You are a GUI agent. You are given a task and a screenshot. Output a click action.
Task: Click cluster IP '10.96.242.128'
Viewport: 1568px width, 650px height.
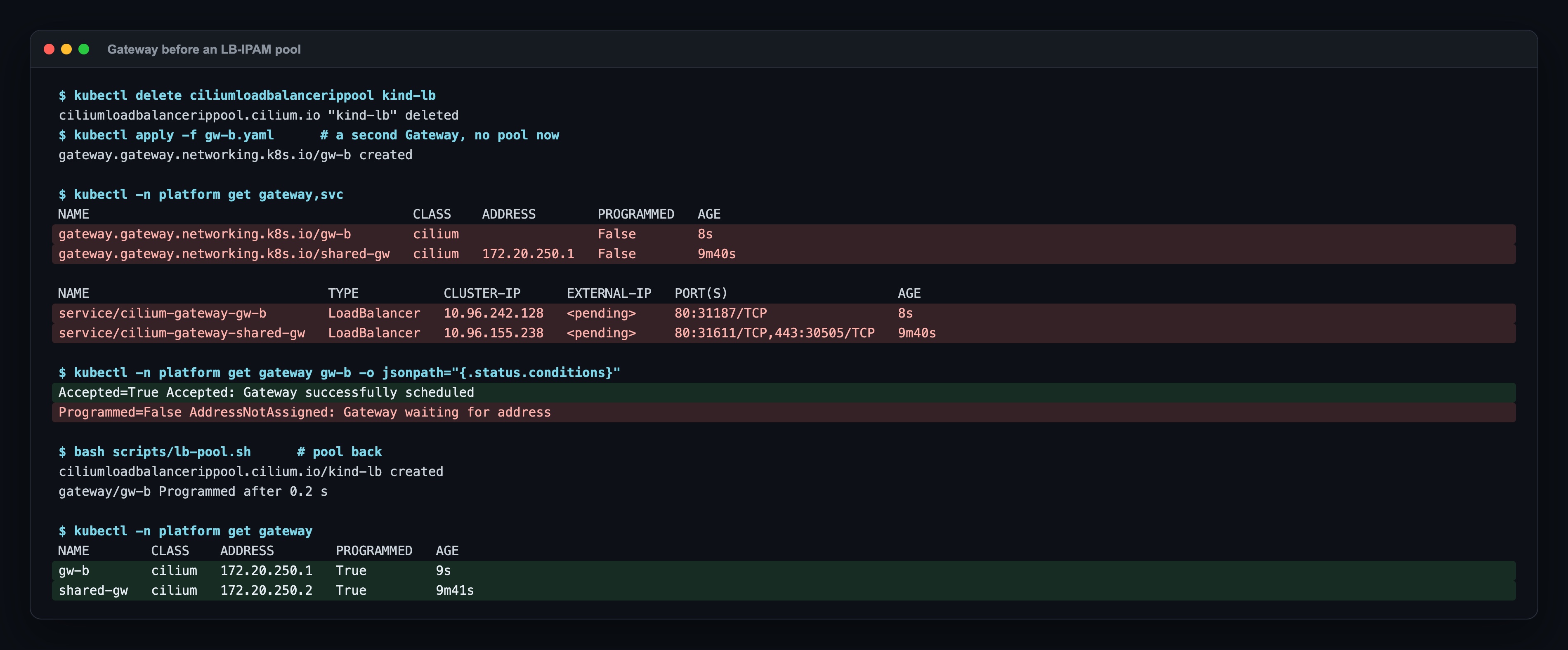[493, 313]
